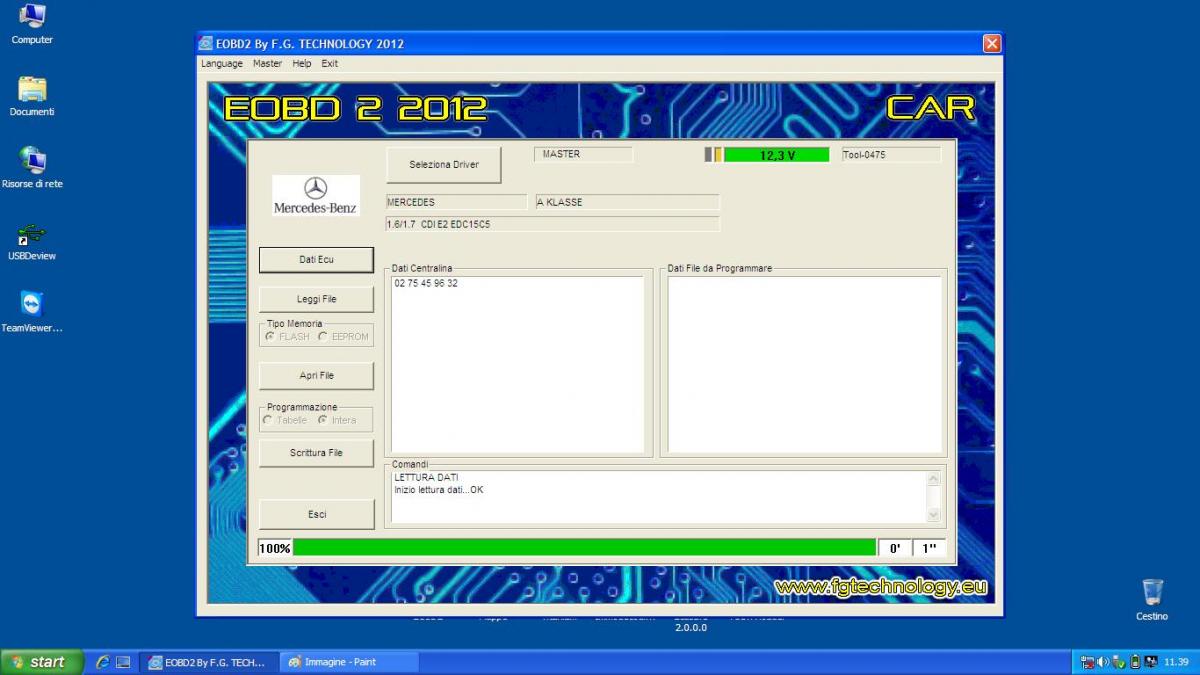Click the volume icon in system tray
The image size is (1200, 675).
[1103, 662]
